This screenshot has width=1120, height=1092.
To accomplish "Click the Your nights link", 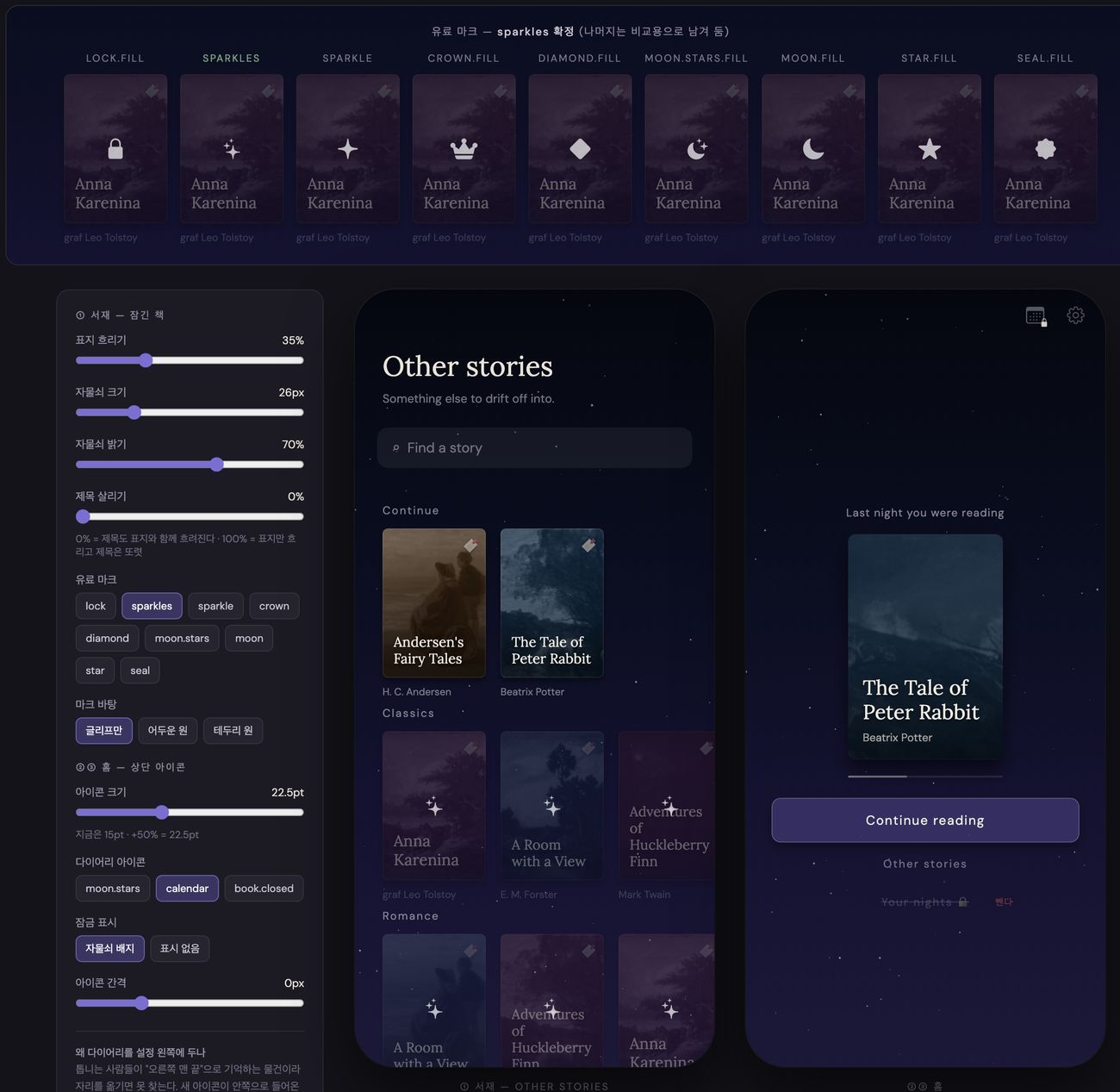I will (x=917, y=902).
